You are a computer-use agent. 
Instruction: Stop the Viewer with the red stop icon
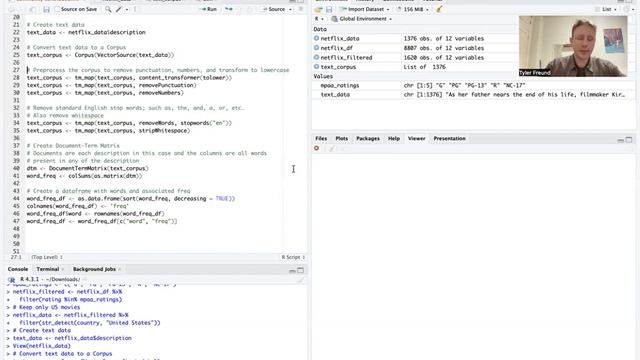pyautogui.click(x=317, y=148)
